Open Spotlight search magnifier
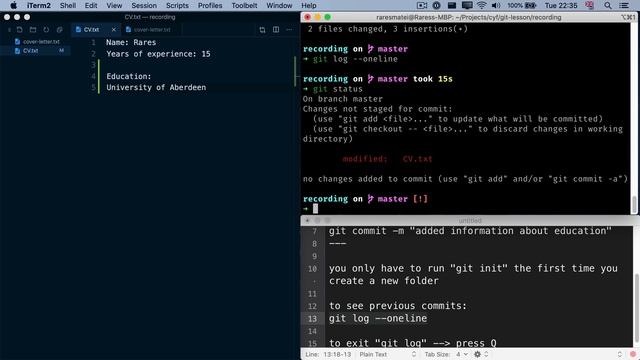The height and width of the screenshot is (360, 640). pos(608,5)
